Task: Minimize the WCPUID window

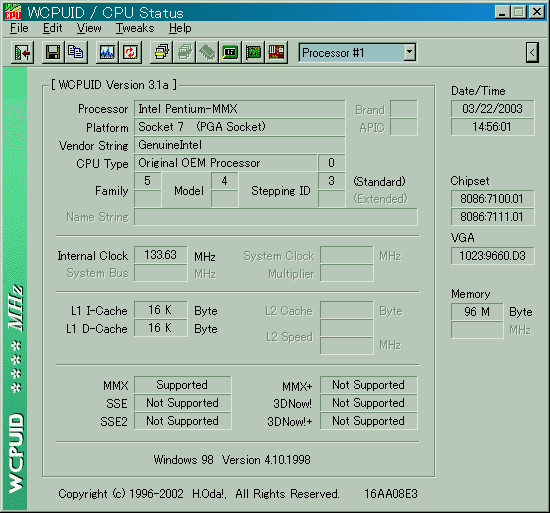Action: click(502, 12)
